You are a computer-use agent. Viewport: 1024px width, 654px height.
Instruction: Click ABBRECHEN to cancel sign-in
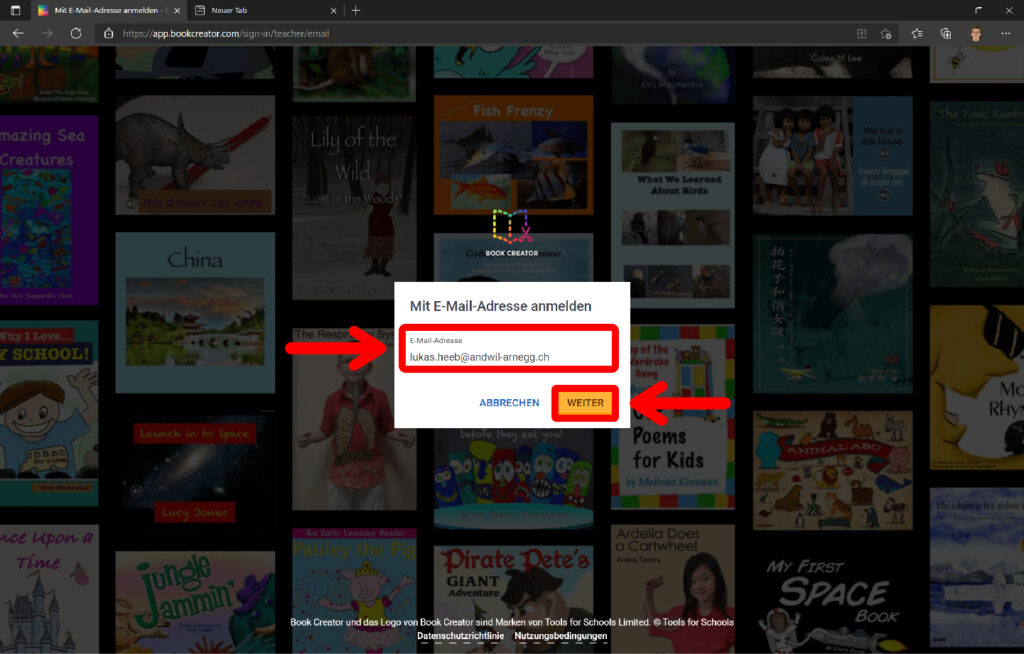coord(509,403)
